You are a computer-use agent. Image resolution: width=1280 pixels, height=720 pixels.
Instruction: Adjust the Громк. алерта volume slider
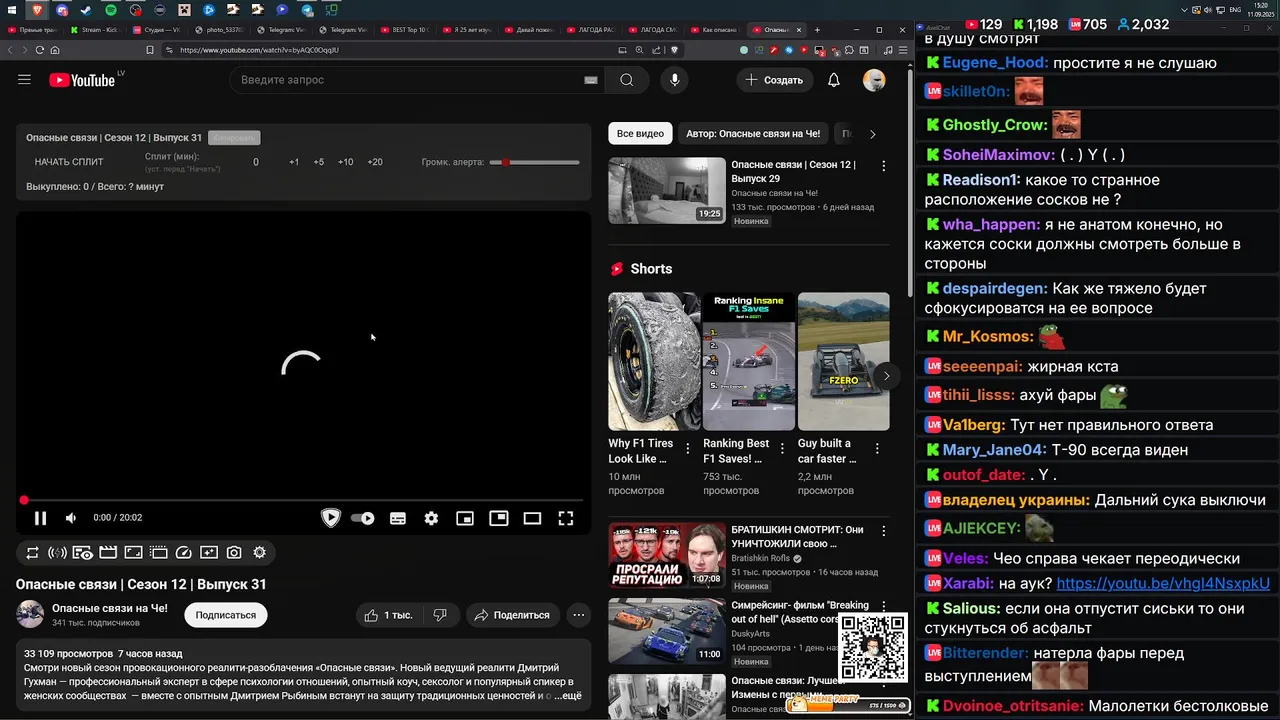pos(534,162)
